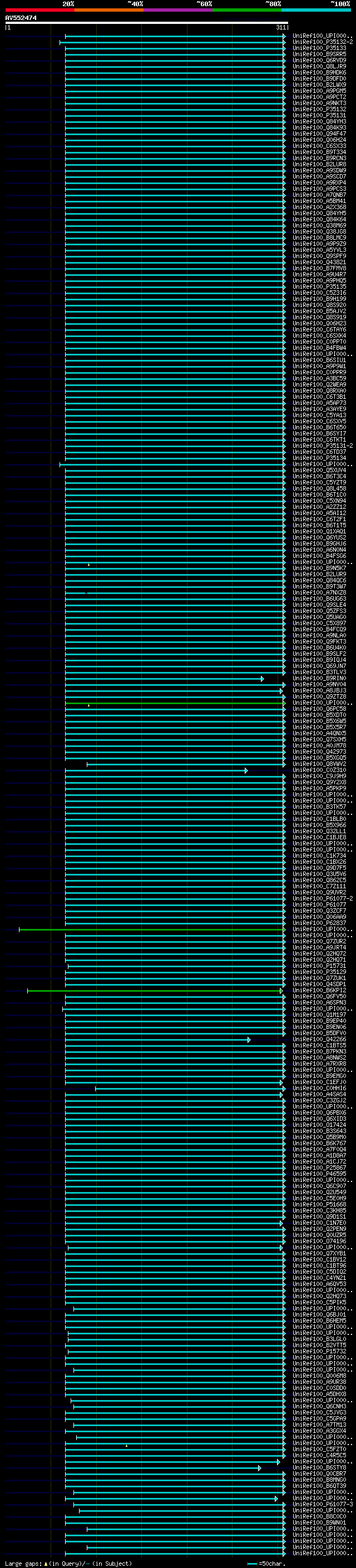
Task: Click label UniRef100_O17424
Action: (319, 1125)
